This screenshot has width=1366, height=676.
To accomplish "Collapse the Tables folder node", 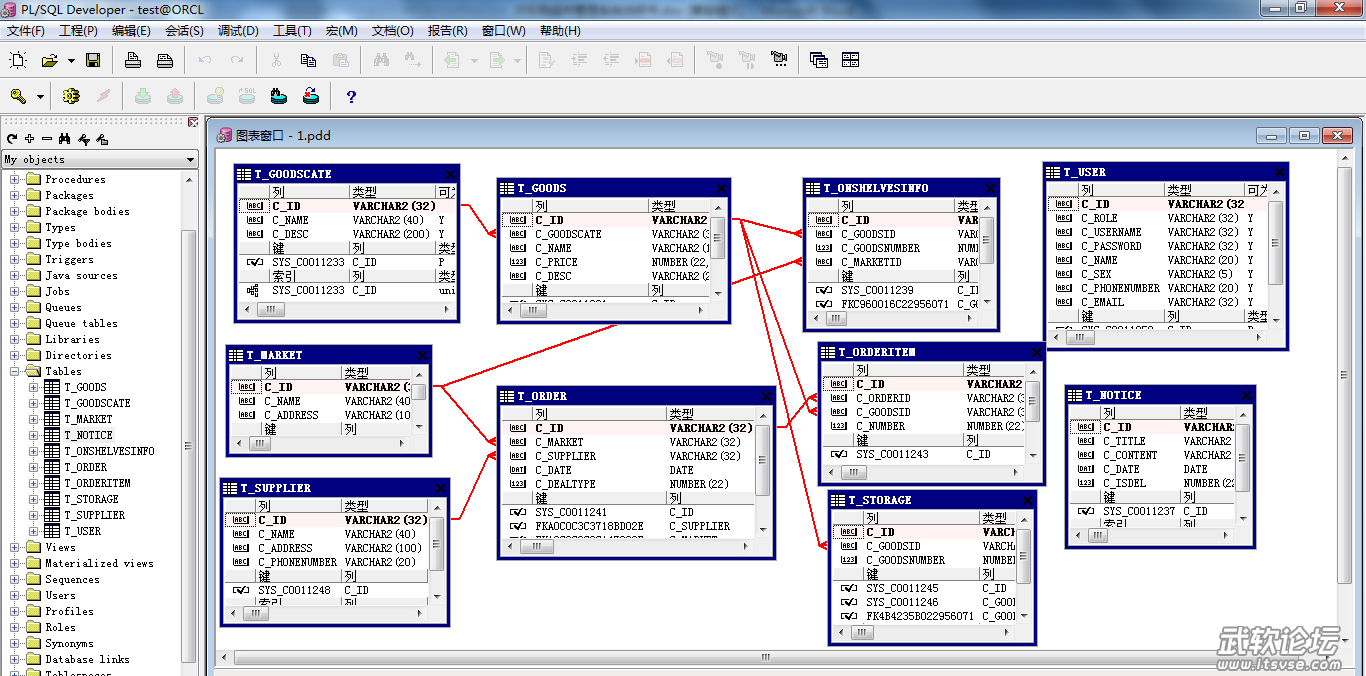I will (15, 372).
